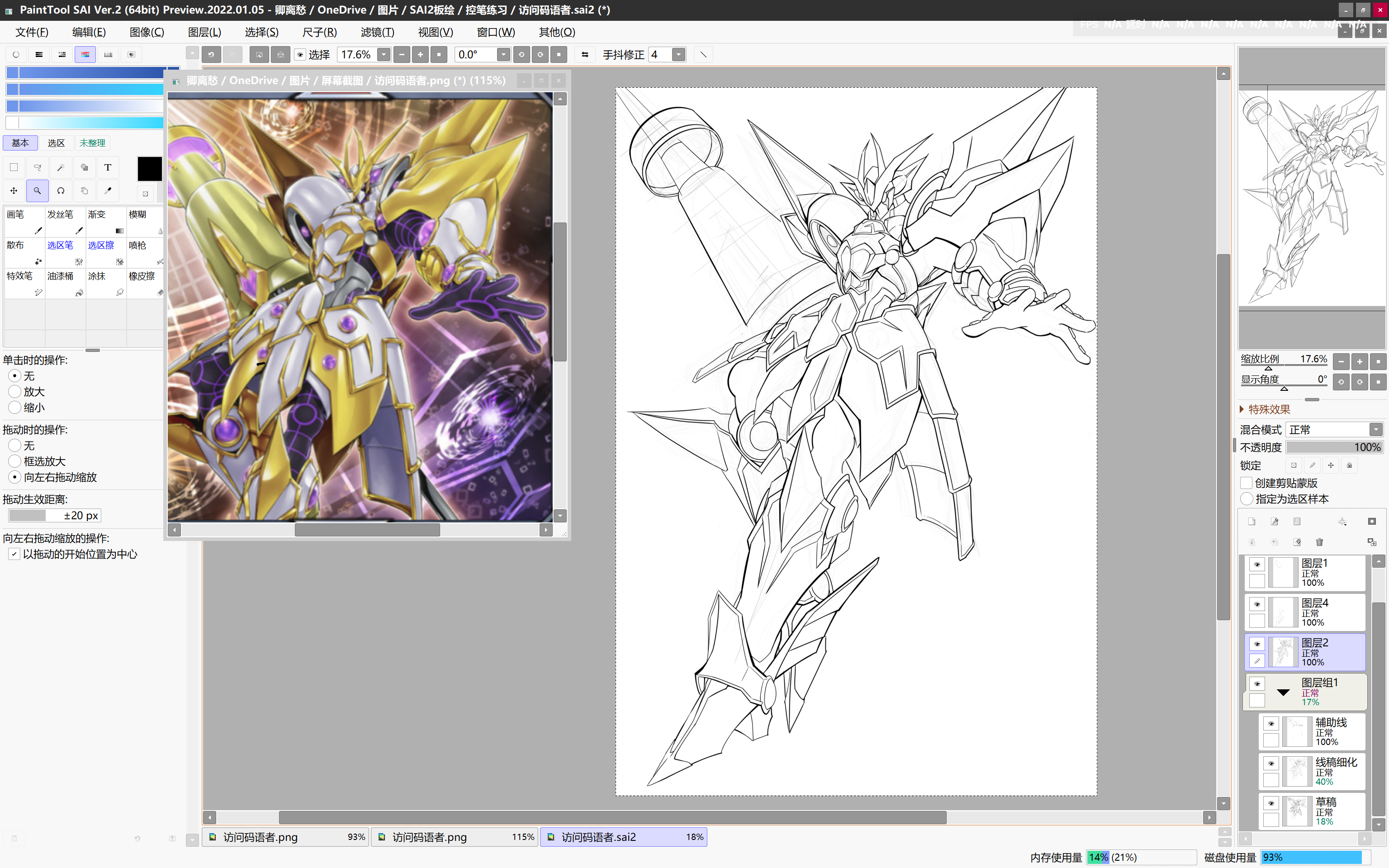Open the 手抖修正 stabilizer dropdown

pyautogui.click(x=678, y=55)
